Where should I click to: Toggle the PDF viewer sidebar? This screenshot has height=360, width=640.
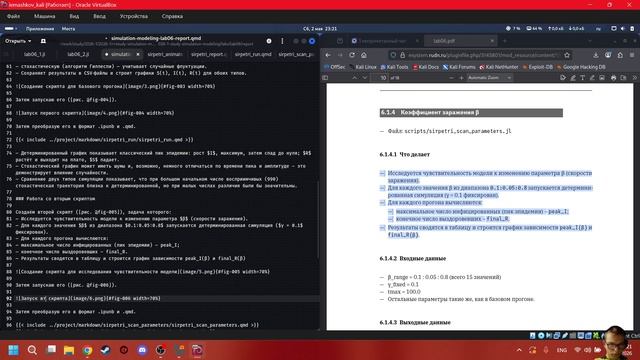(x=325, y=78)
